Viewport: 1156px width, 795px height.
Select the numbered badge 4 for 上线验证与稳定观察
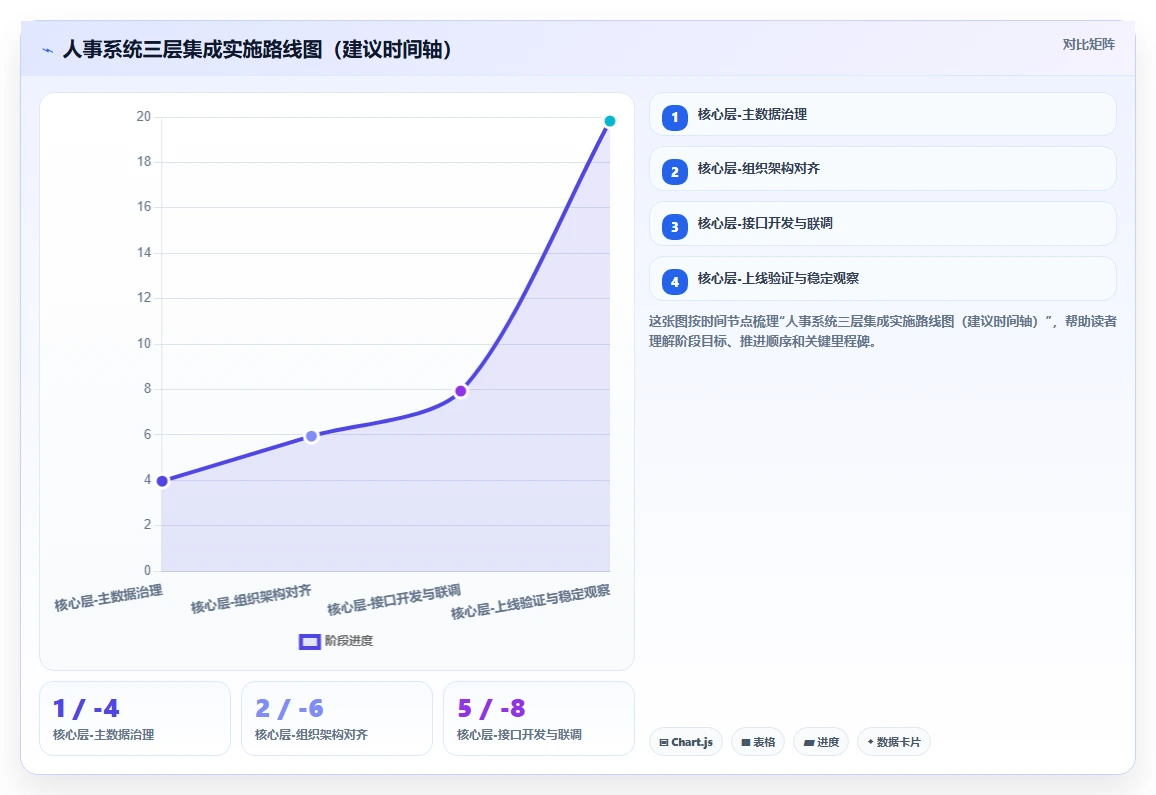click(x=675, y=281)
